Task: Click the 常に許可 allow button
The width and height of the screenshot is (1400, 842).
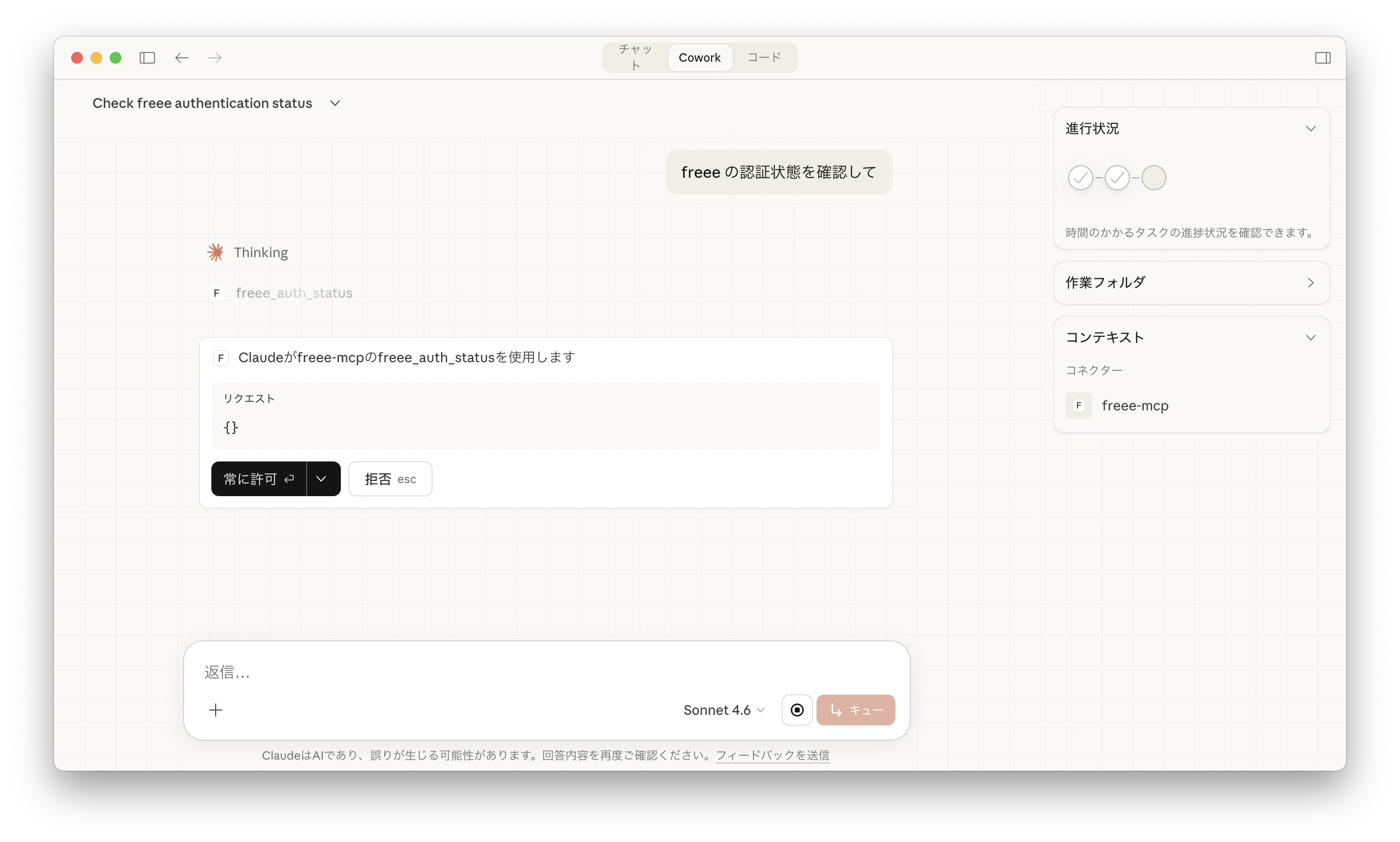Action: click(x=259, y=479)
